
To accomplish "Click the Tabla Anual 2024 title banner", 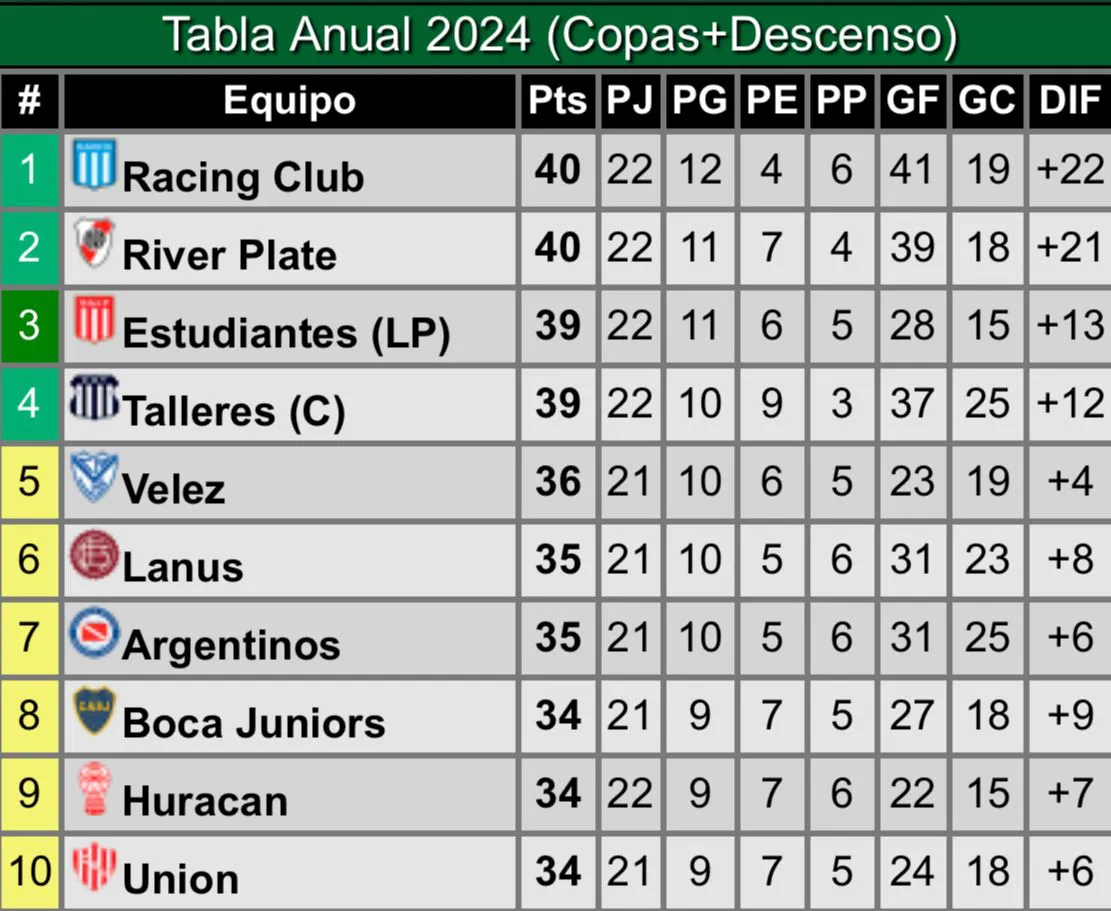I will 556,35.
